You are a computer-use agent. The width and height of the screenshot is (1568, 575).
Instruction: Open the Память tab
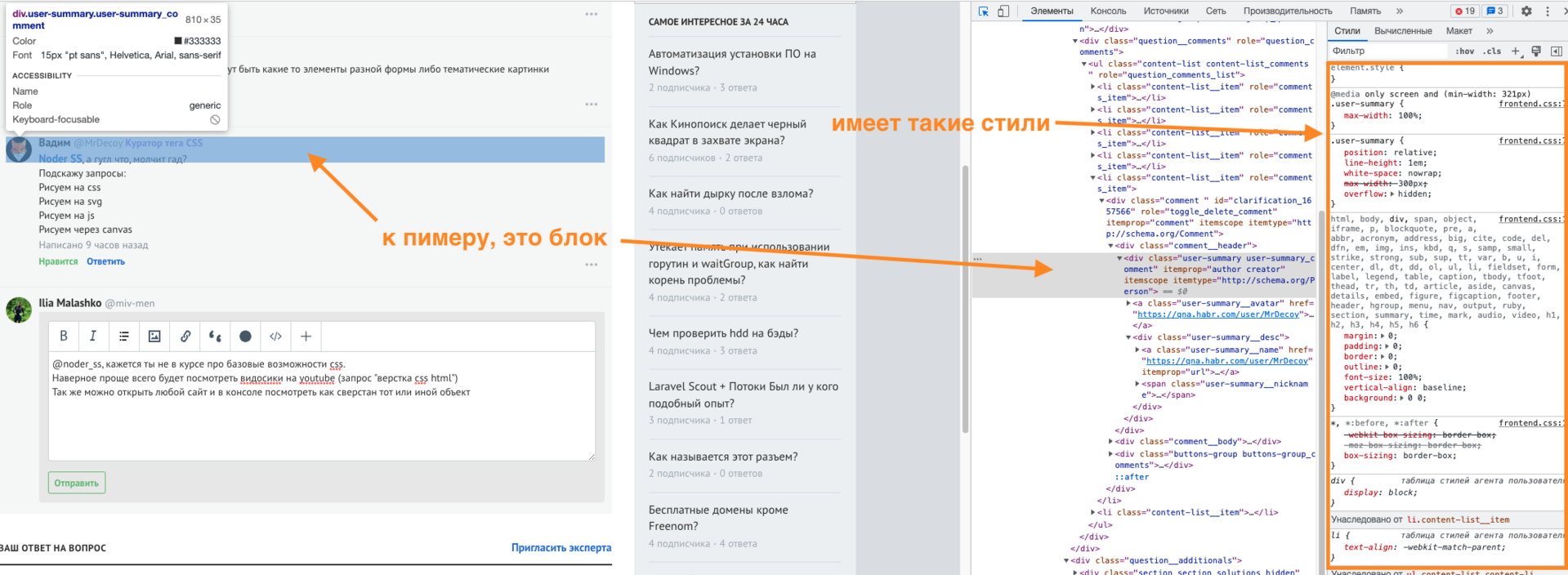[x=1365, y=11]
